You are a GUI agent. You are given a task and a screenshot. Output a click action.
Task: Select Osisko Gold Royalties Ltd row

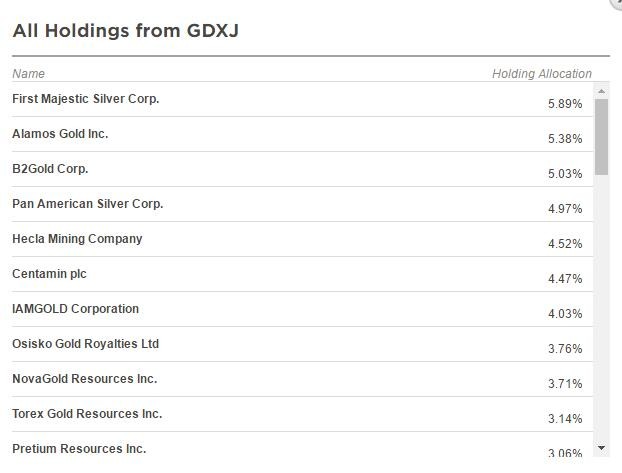(302, 344)
